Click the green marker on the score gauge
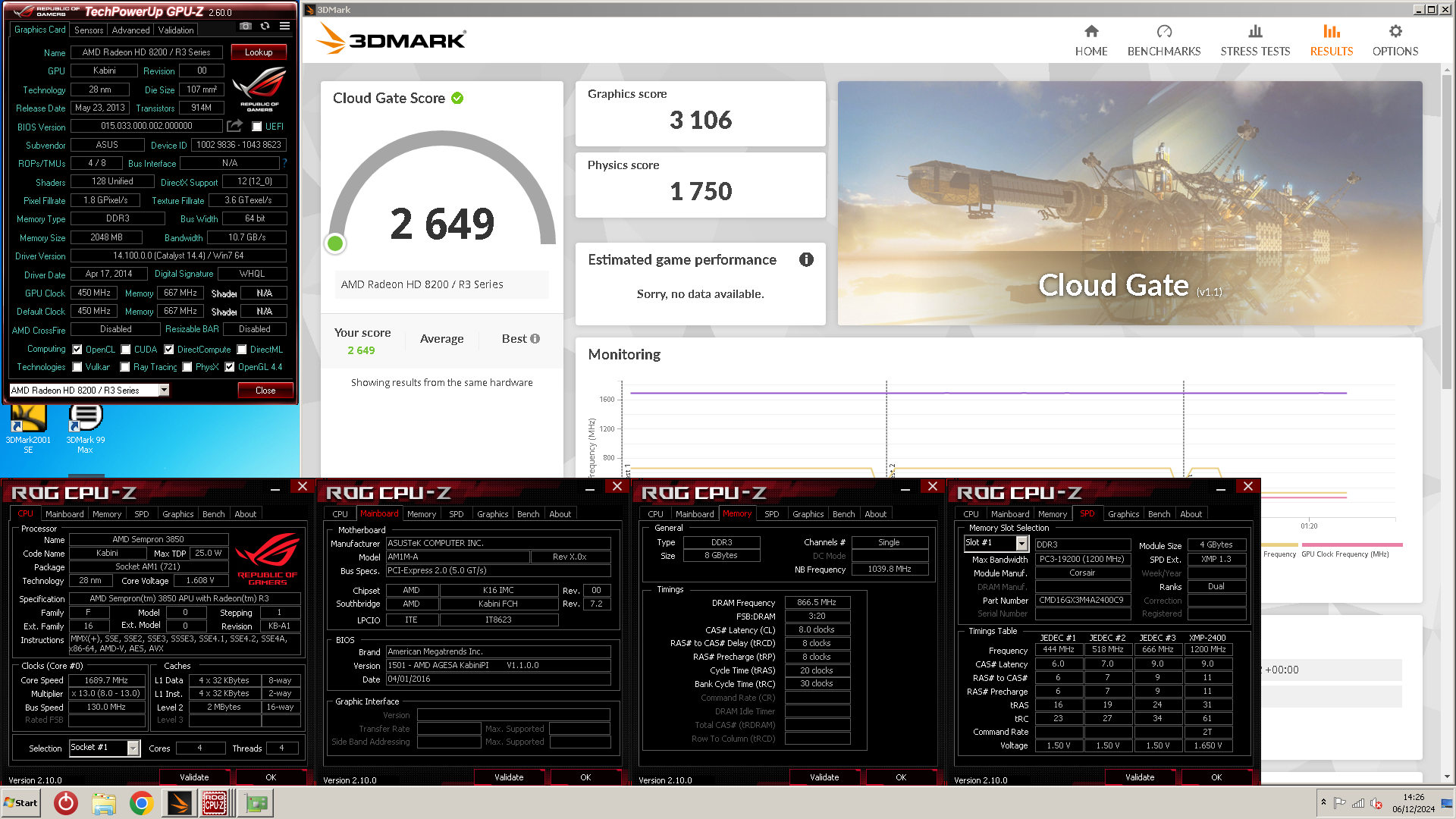The height and width of the screenshot is (819, 1456). pos(335,243)
